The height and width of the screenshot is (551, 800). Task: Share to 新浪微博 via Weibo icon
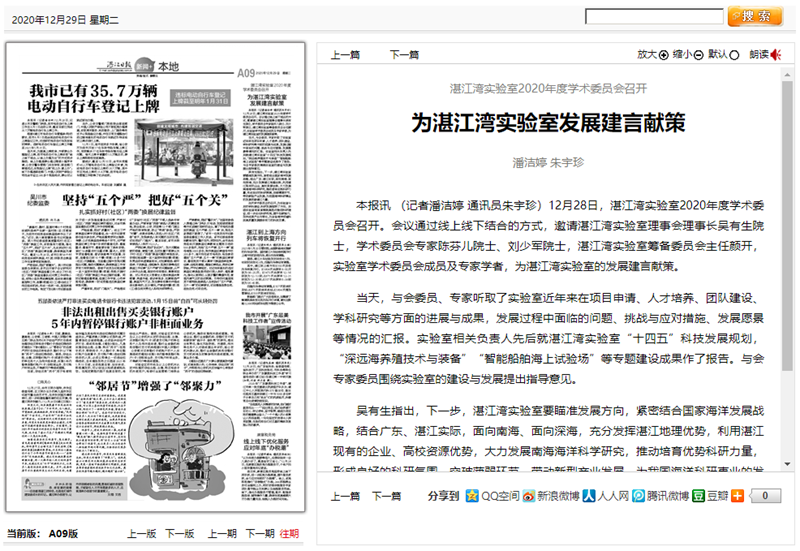tap(529, 496)
